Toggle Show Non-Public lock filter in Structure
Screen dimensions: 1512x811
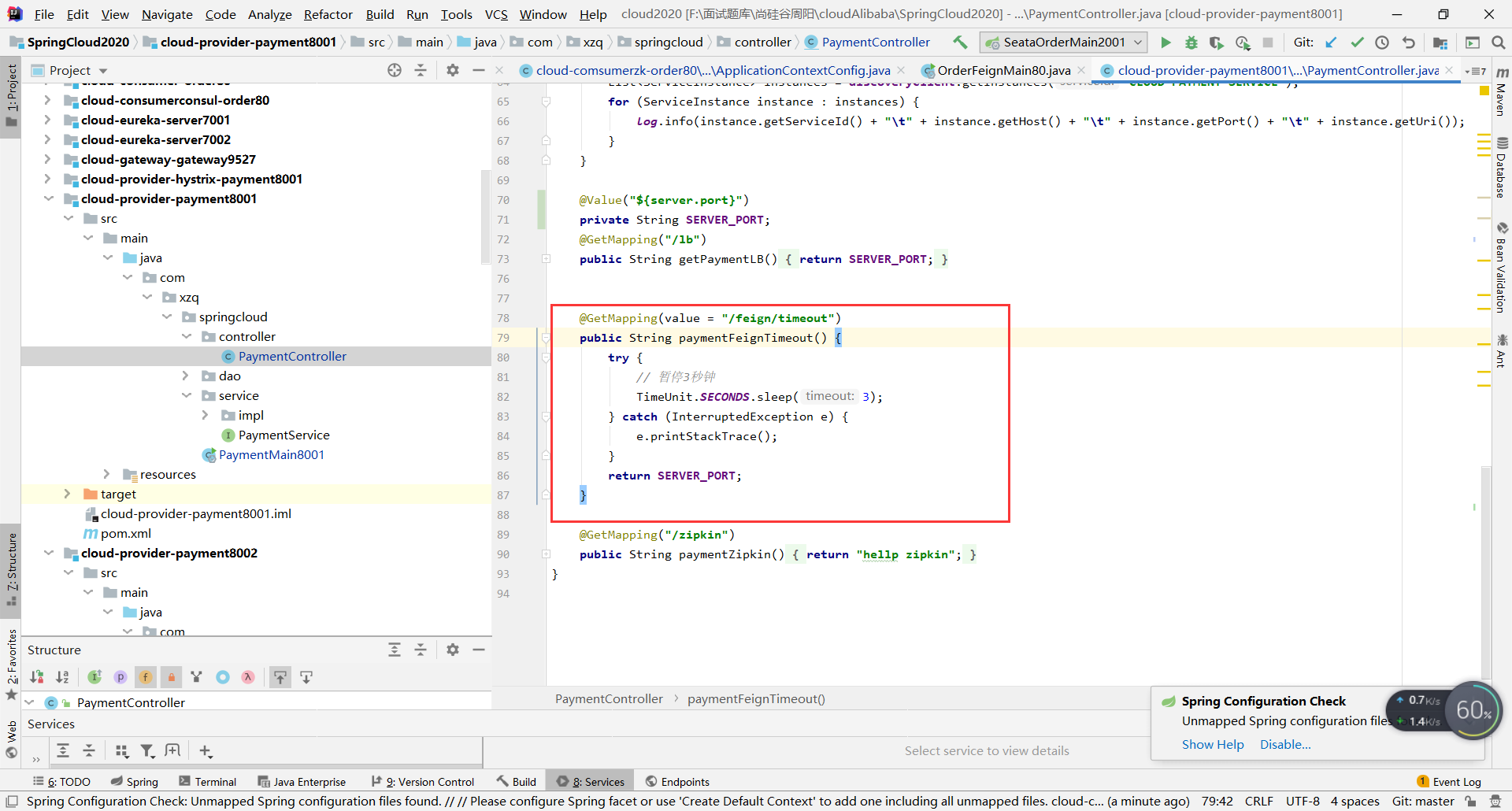pyautogui.click(x=171, y=677)
